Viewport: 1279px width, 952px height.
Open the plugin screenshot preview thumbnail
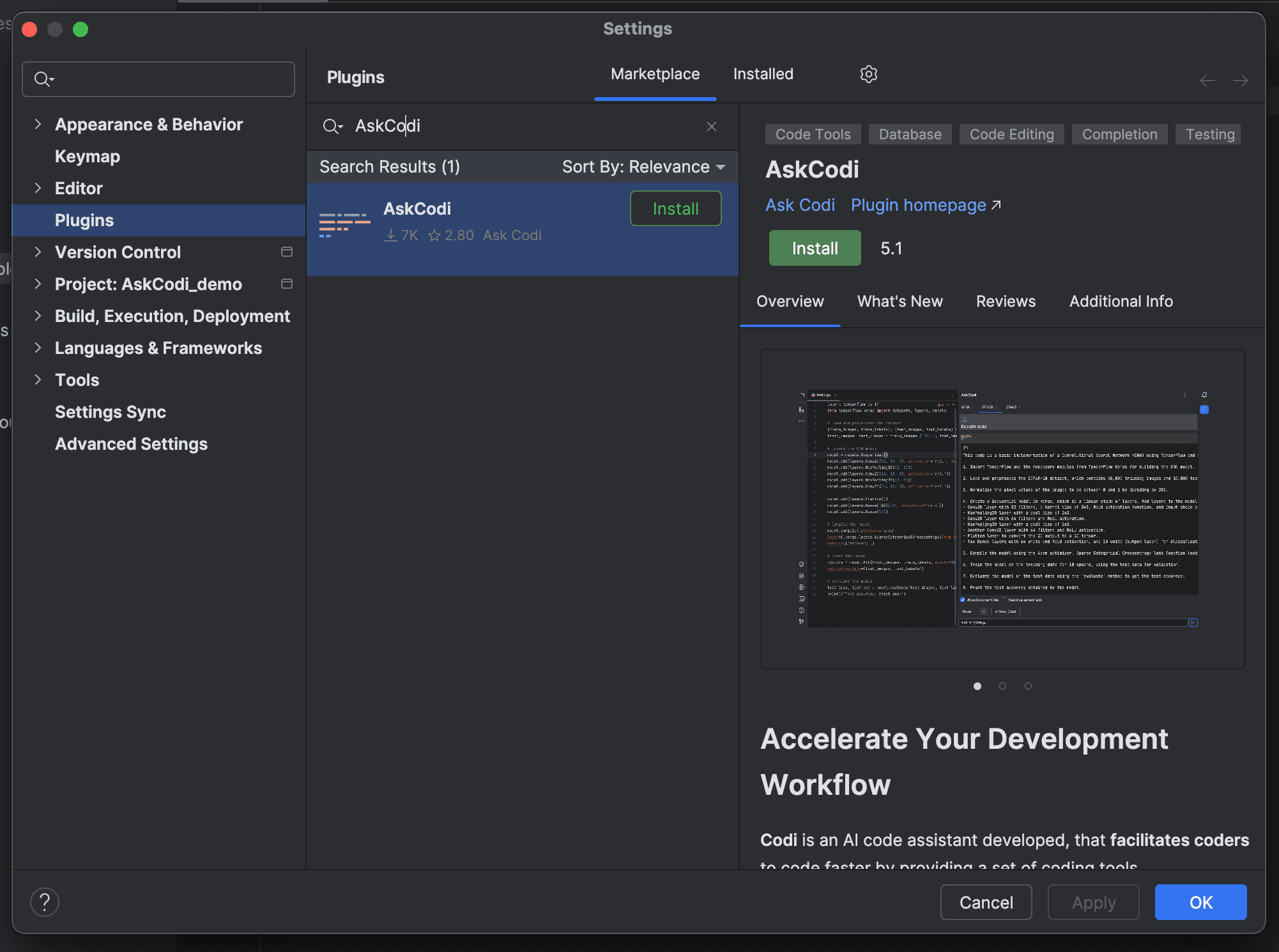pos(1002,509)
